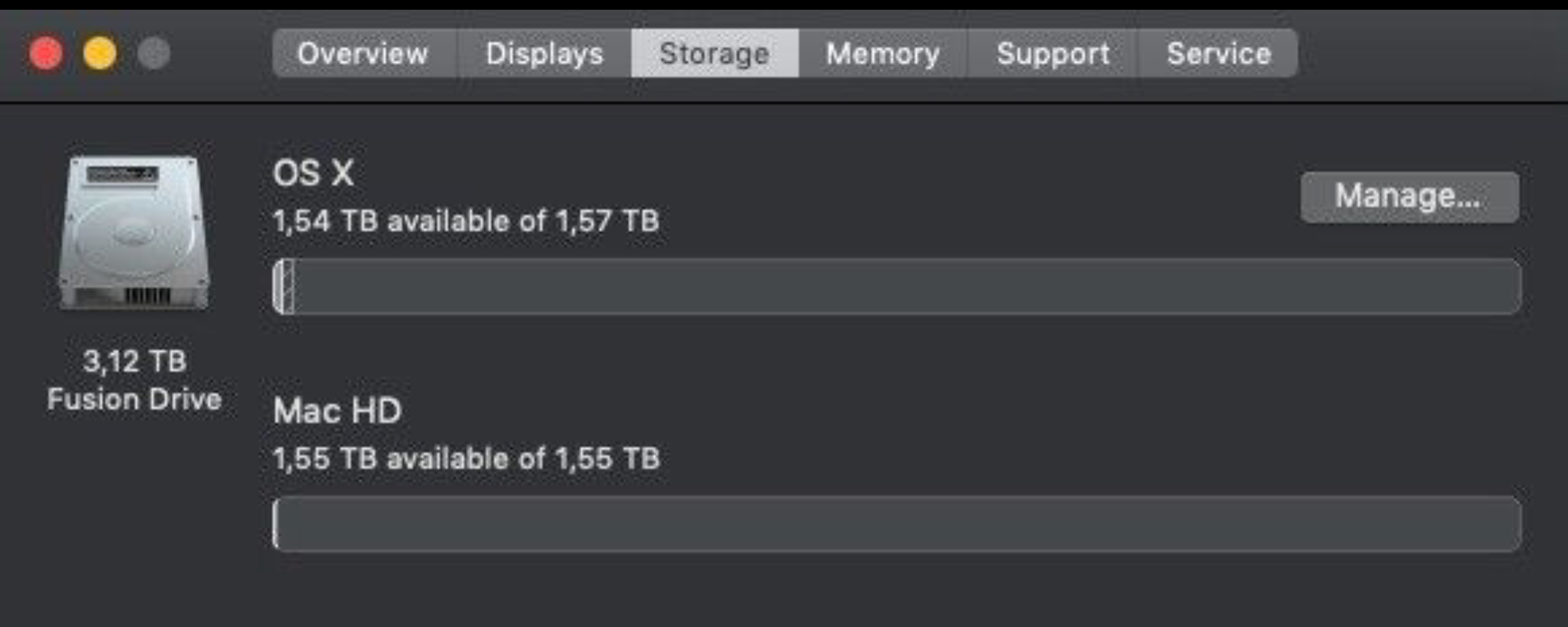This screenshot has height=627, width=1568.
Task: Click the Mac HD storage usage bar
Action: pyautogui.click(x=896, y=524)
